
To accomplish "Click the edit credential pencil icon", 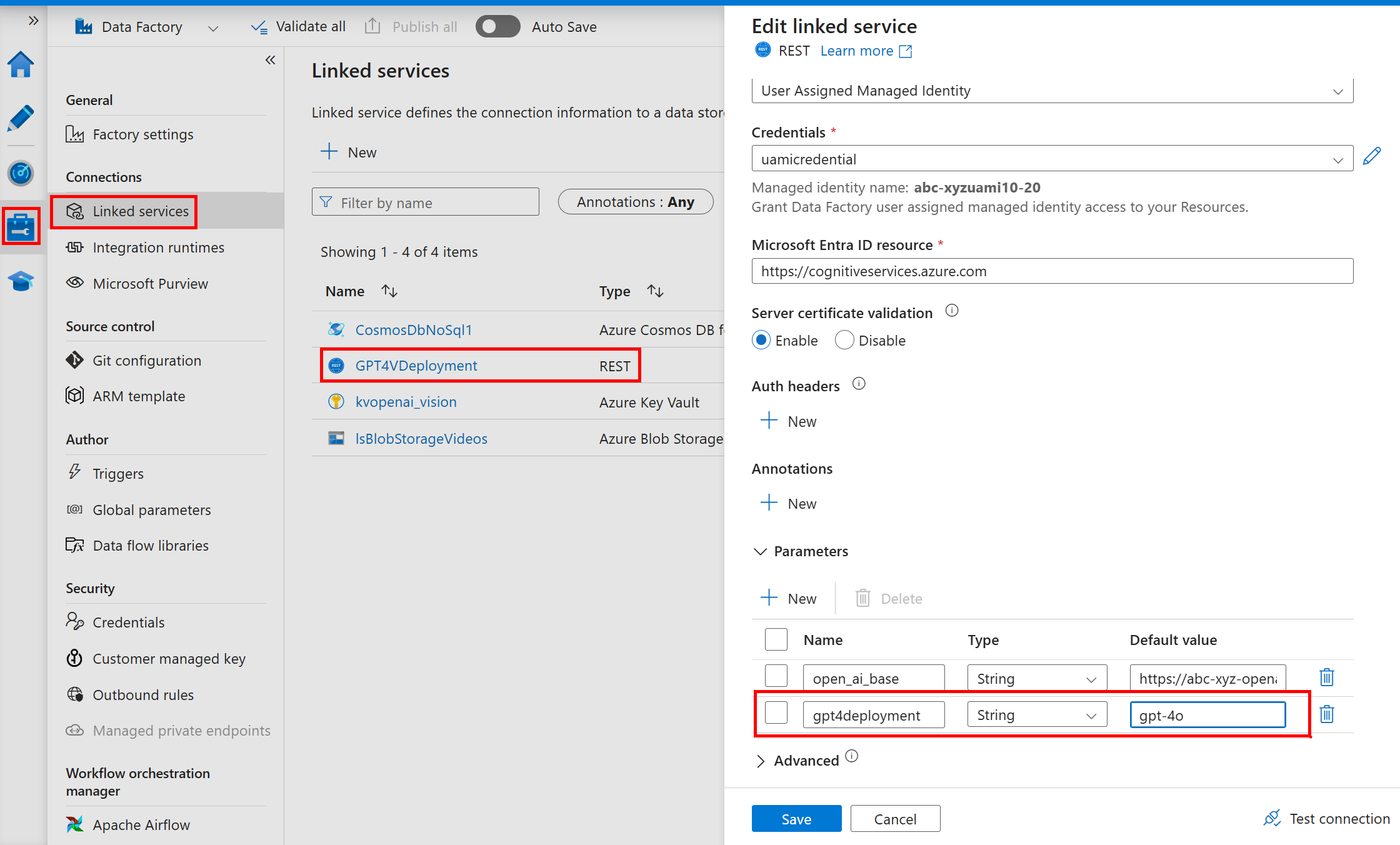I will pyautogui.click(x=1372, y=156).
